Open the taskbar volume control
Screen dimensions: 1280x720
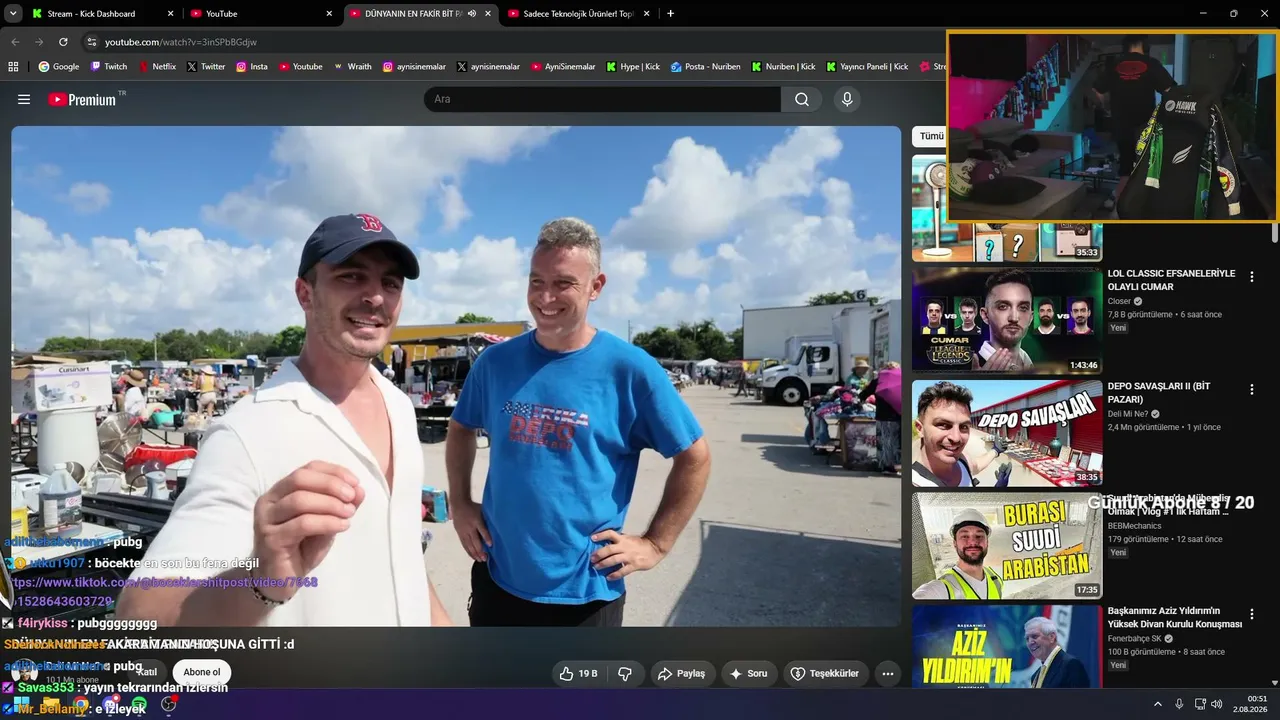1216,704
